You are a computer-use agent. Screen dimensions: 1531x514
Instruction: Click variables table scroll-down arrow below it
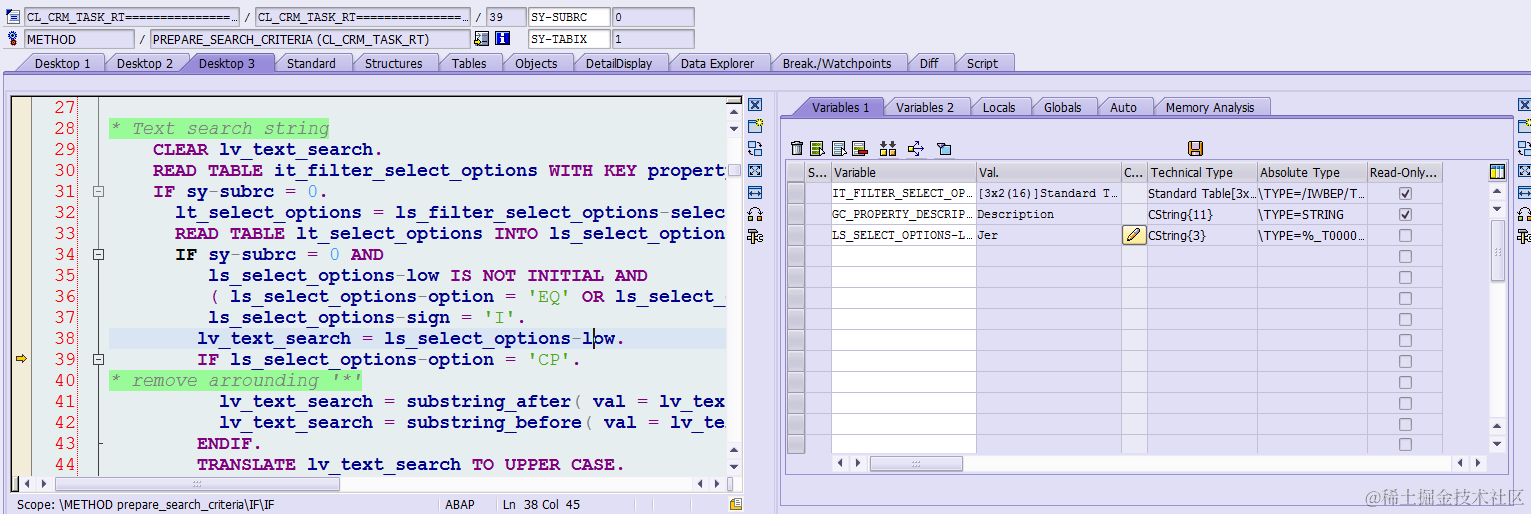pyautogui.click(x=1497, y=209)
